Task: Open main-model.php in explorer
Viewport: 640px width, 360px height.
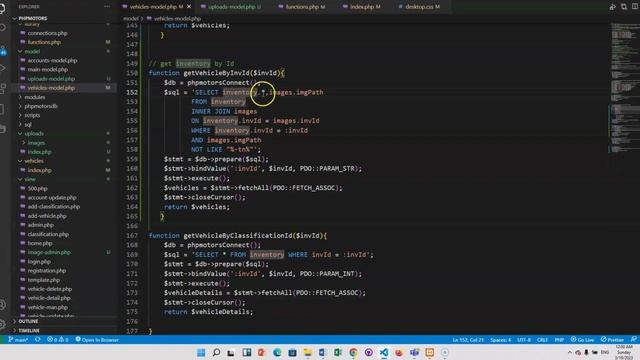Action: (47, 69)
